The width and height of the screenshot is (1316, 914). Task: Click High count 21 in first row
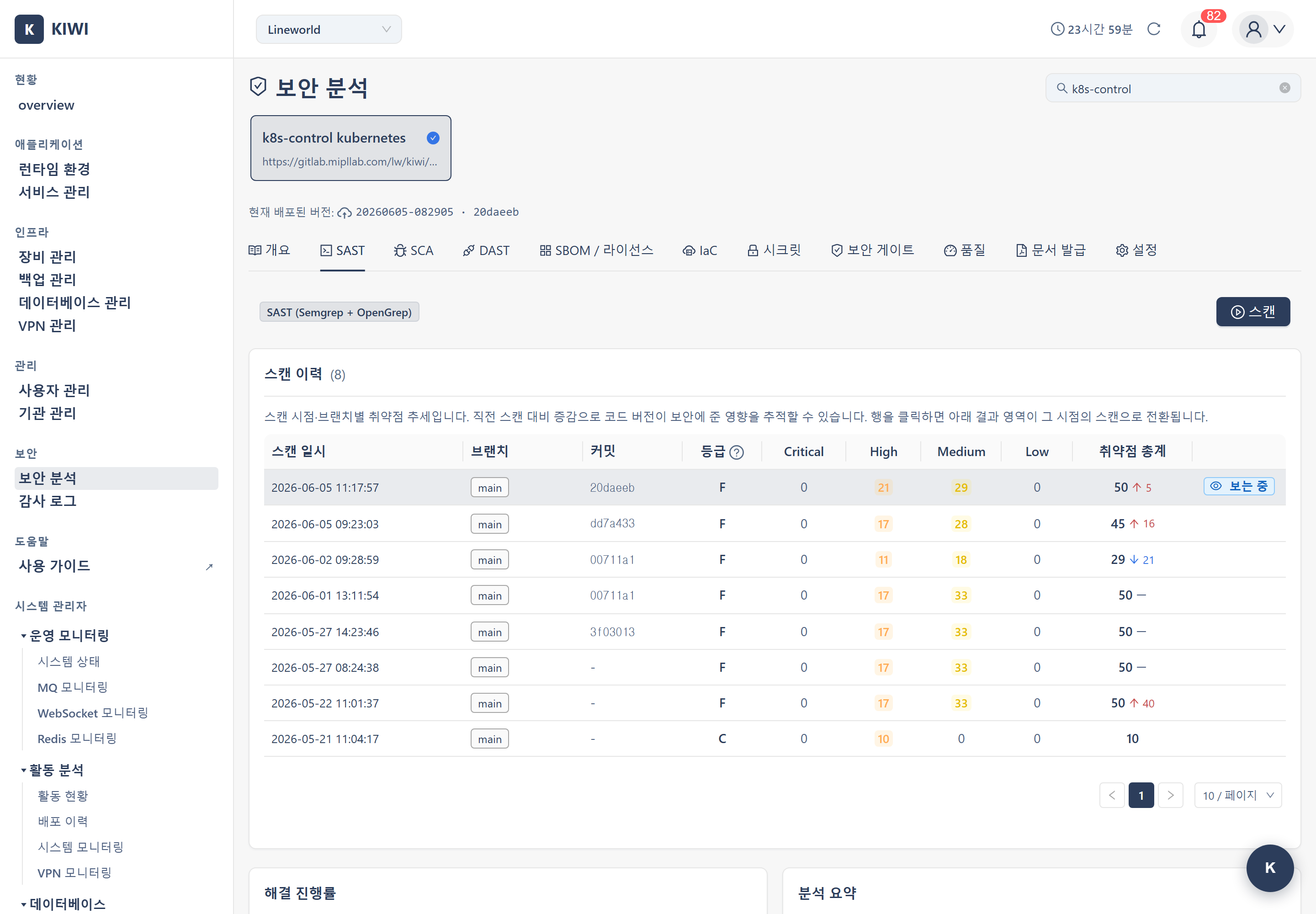pos(884,487)
